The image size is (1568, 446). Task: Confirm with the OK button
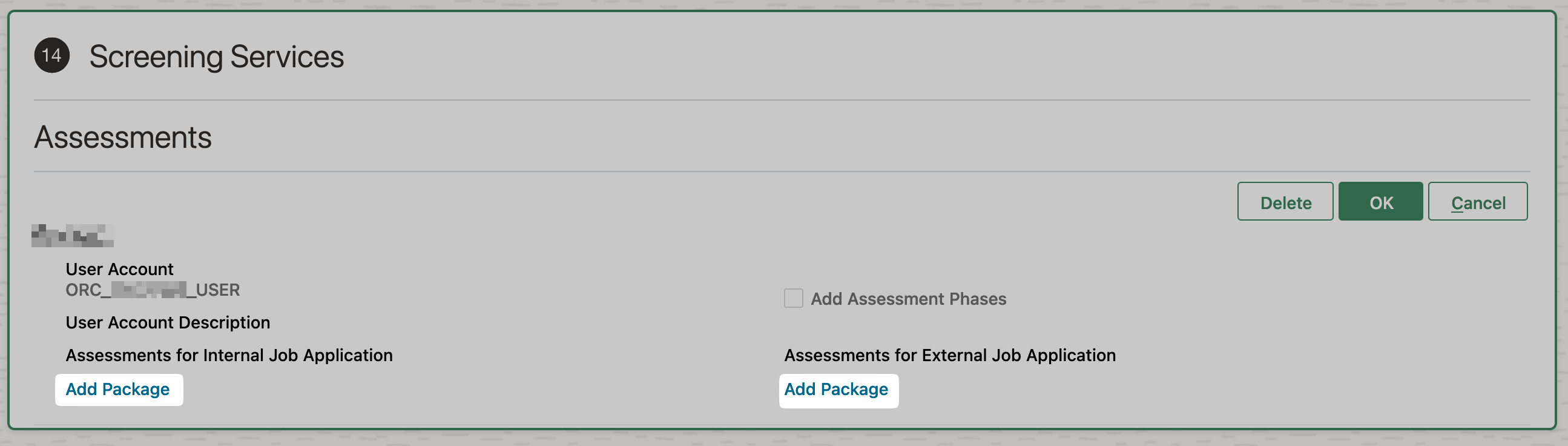pos(1380,202)
